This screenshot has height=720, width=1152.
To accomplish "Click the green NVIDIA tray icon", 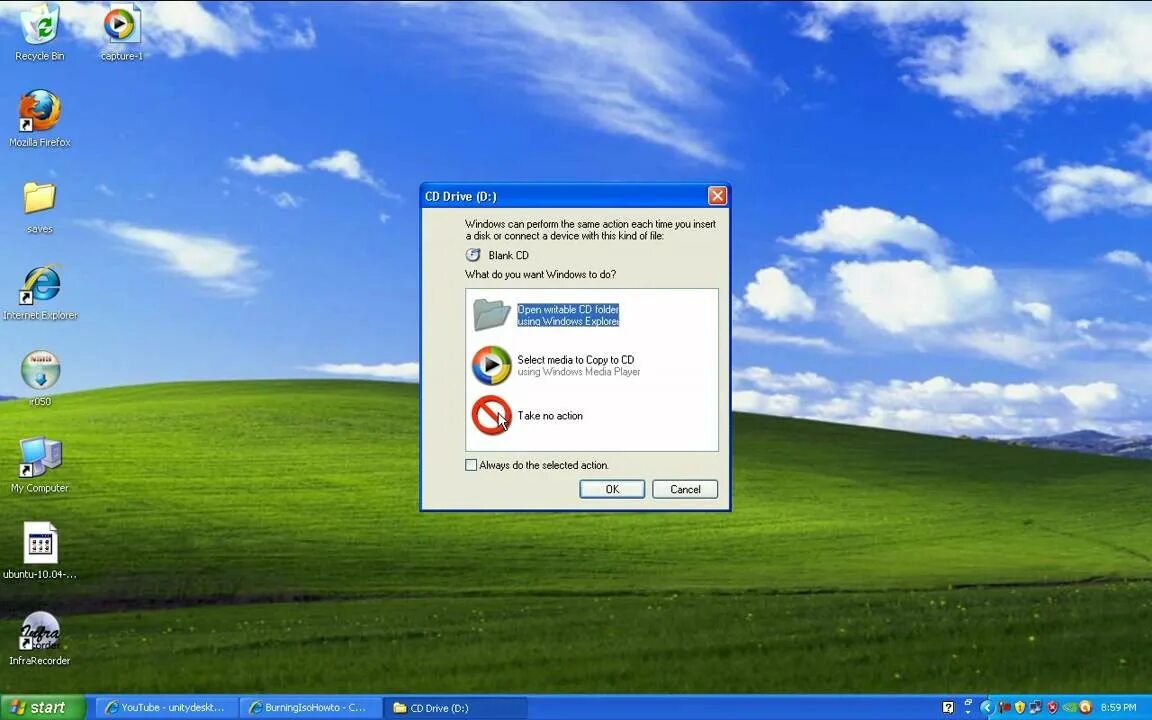I will (x=1069, y=708).
